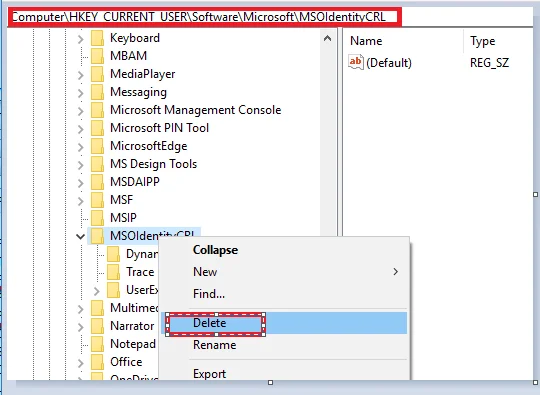Choose Delete from the context menu
Viewport: 540px width, 395px height.
(284, 323)
